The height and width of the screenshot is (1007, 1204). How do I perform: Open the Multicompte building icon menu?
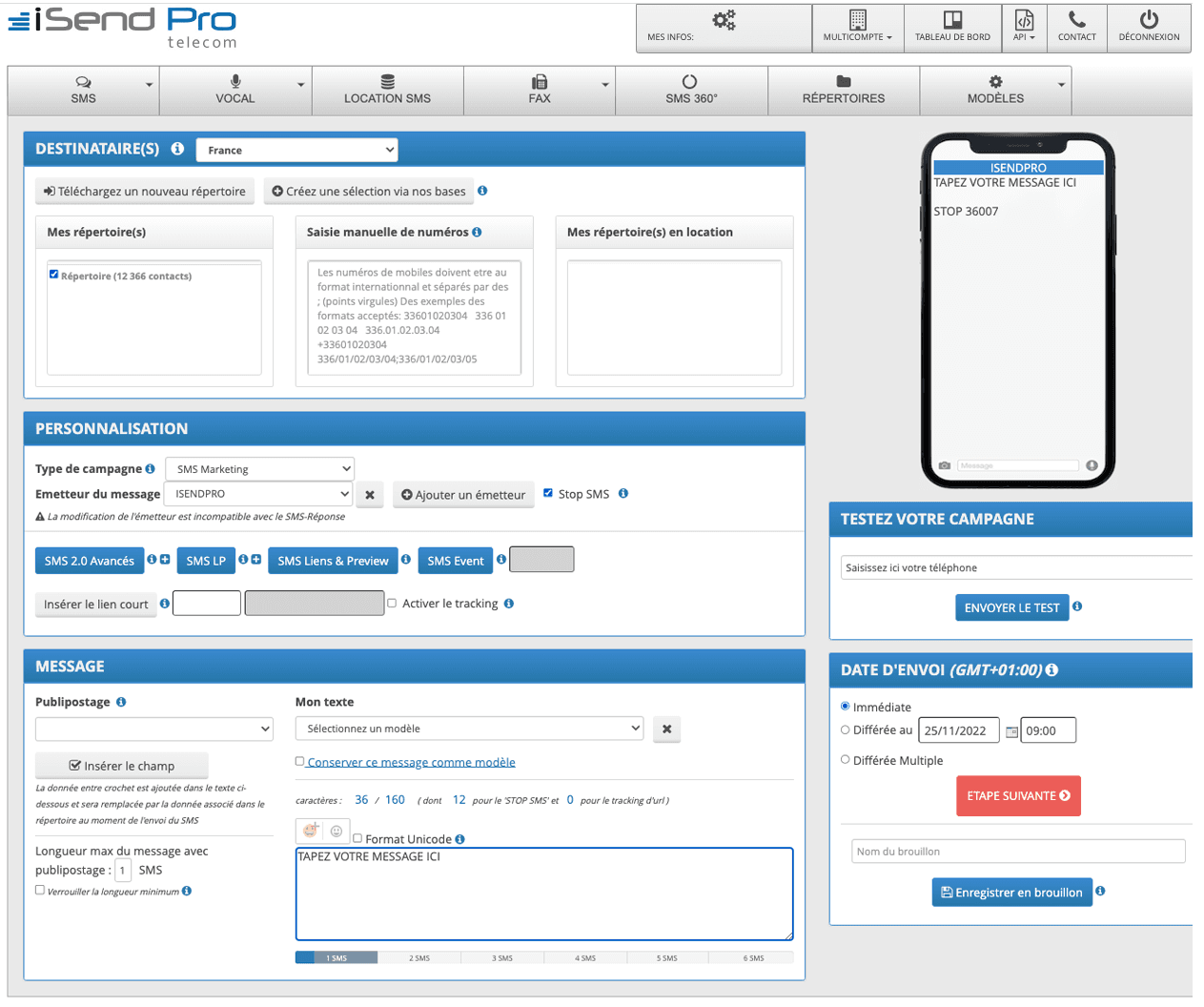coord(857,20)
